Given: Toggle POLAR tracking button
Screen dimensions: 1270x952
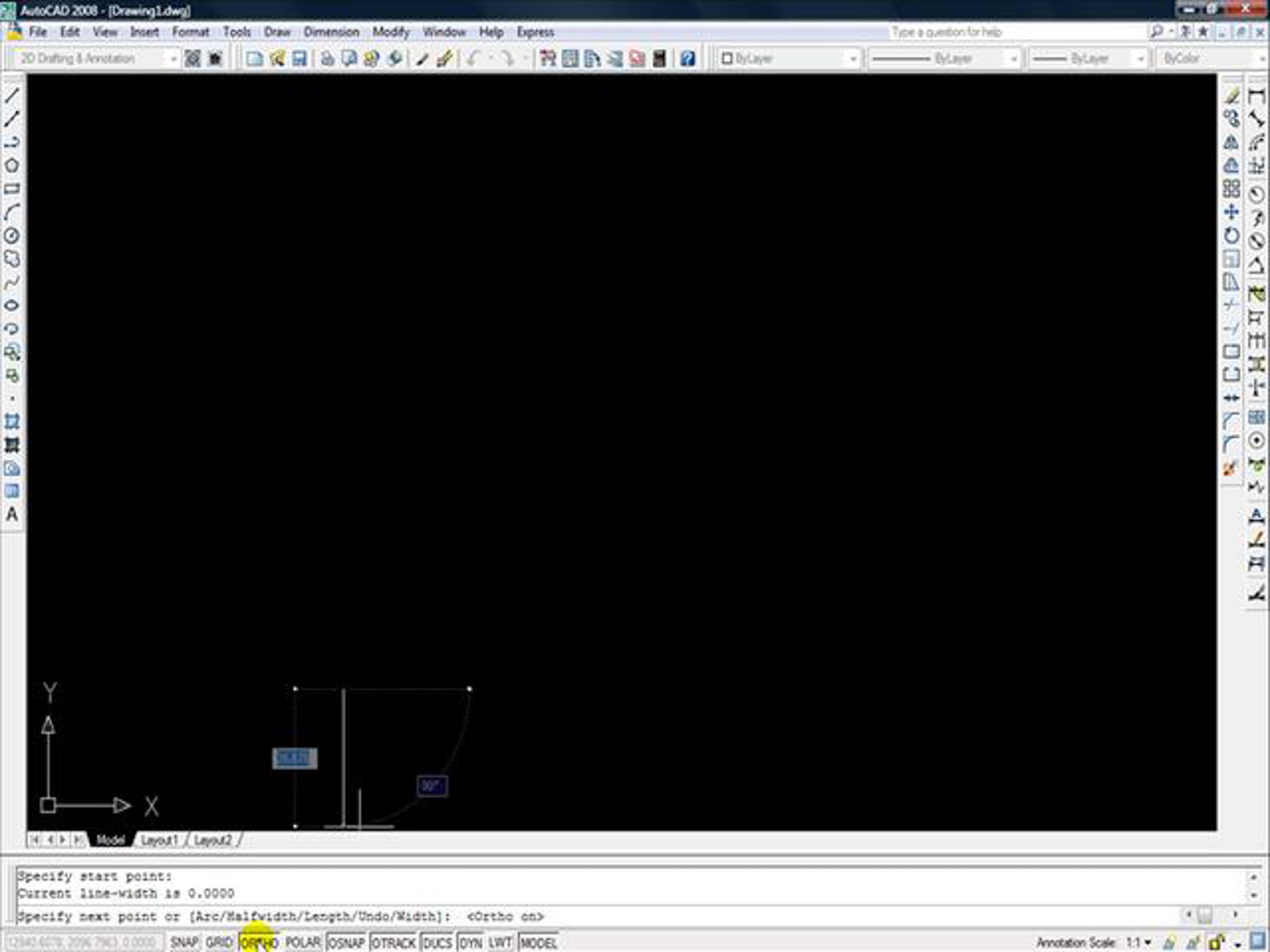Looking at the screenshot, I should click(303, 943).
